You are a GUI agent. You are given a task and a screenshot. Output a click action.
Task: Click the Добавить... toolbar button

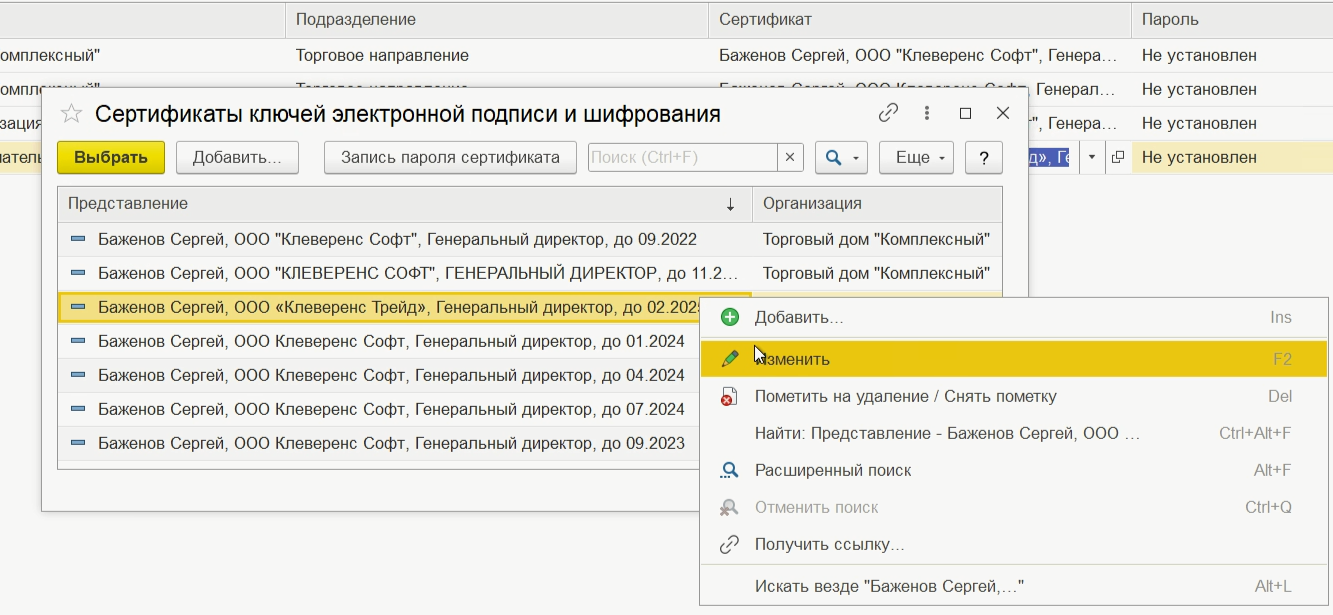(x=237, y=158)
